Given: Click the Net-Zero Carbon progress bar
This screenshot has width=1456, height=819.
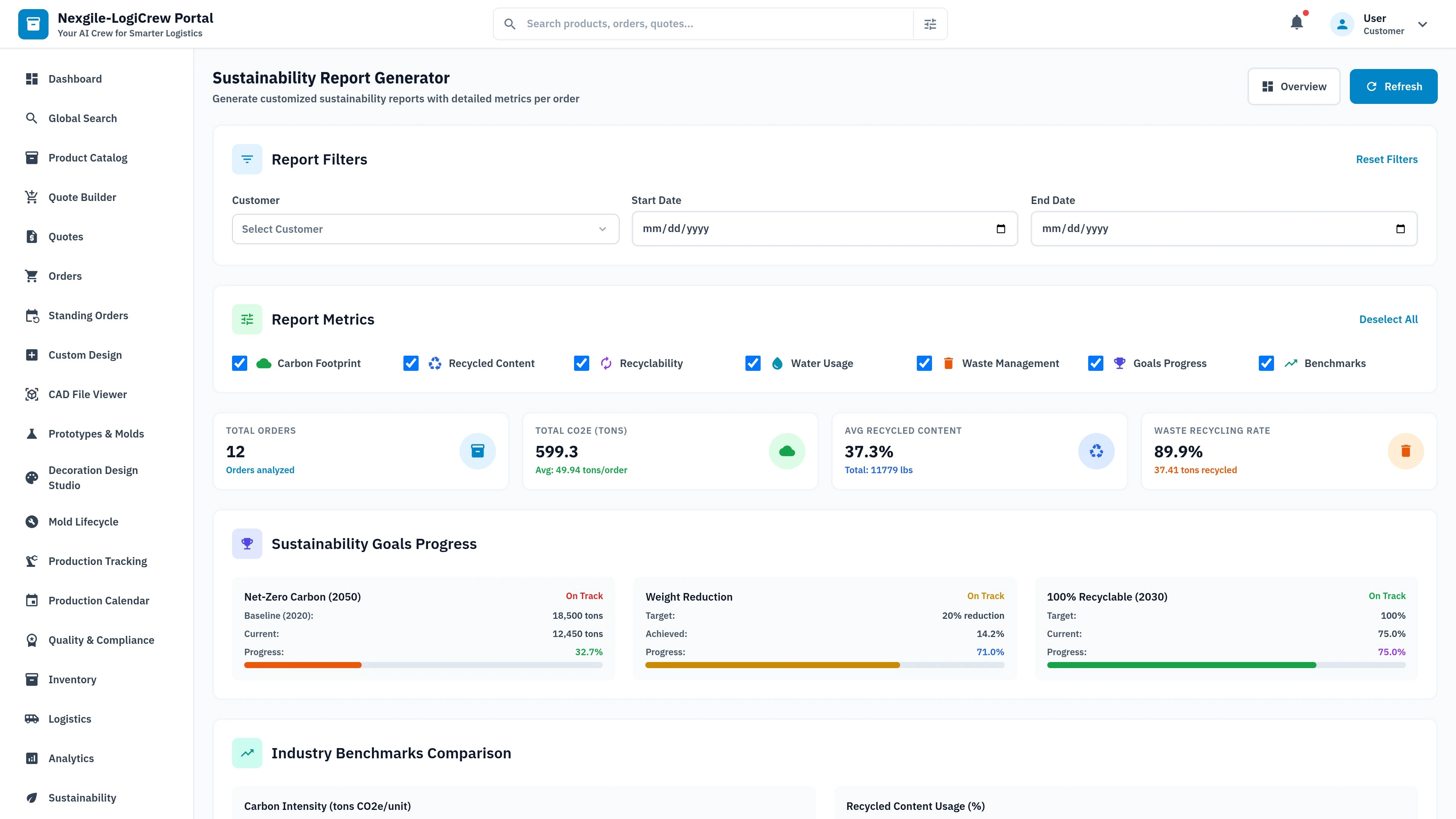Looking at the screenshot, I should [x=424, y=665].
